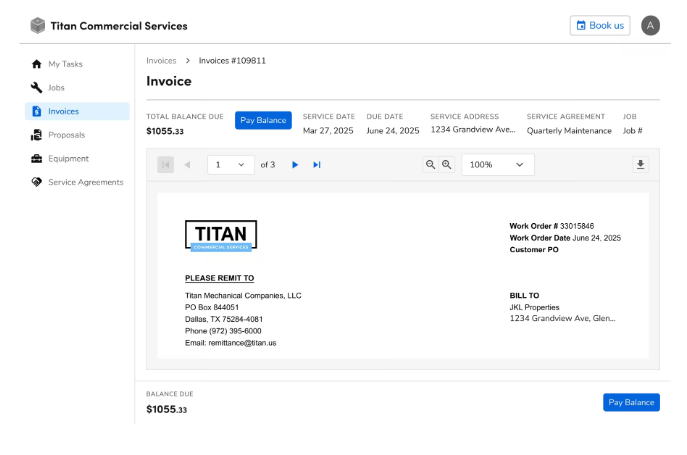This screenshot has height=455, width=687.
Task: Go to the next page arrow
Action: [295, 165]
